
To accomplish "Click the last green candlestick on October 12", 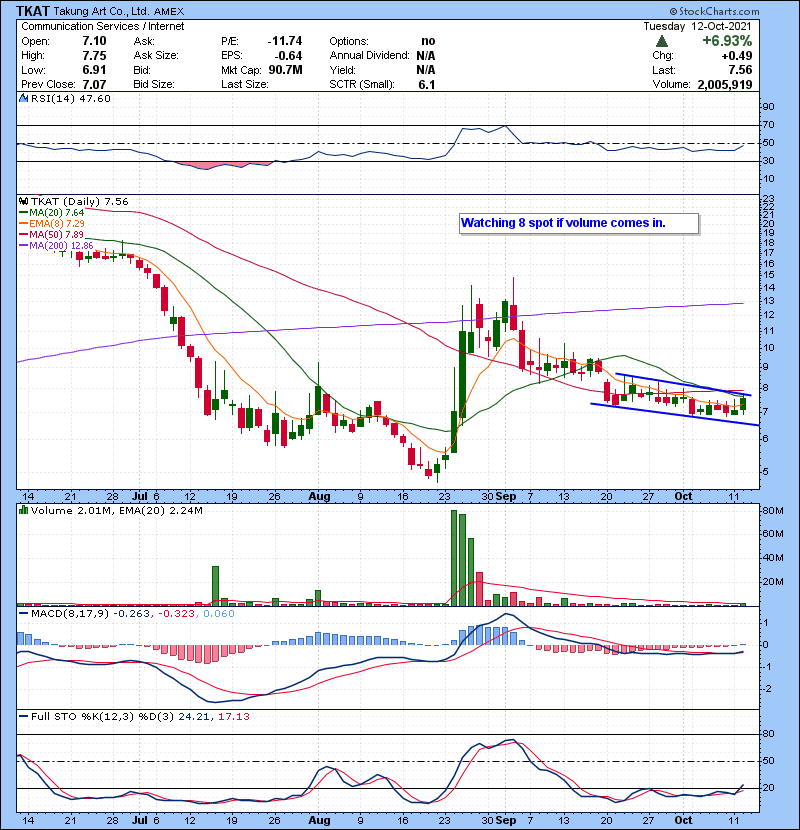I will pyautogui.click(x=743, y=403).
